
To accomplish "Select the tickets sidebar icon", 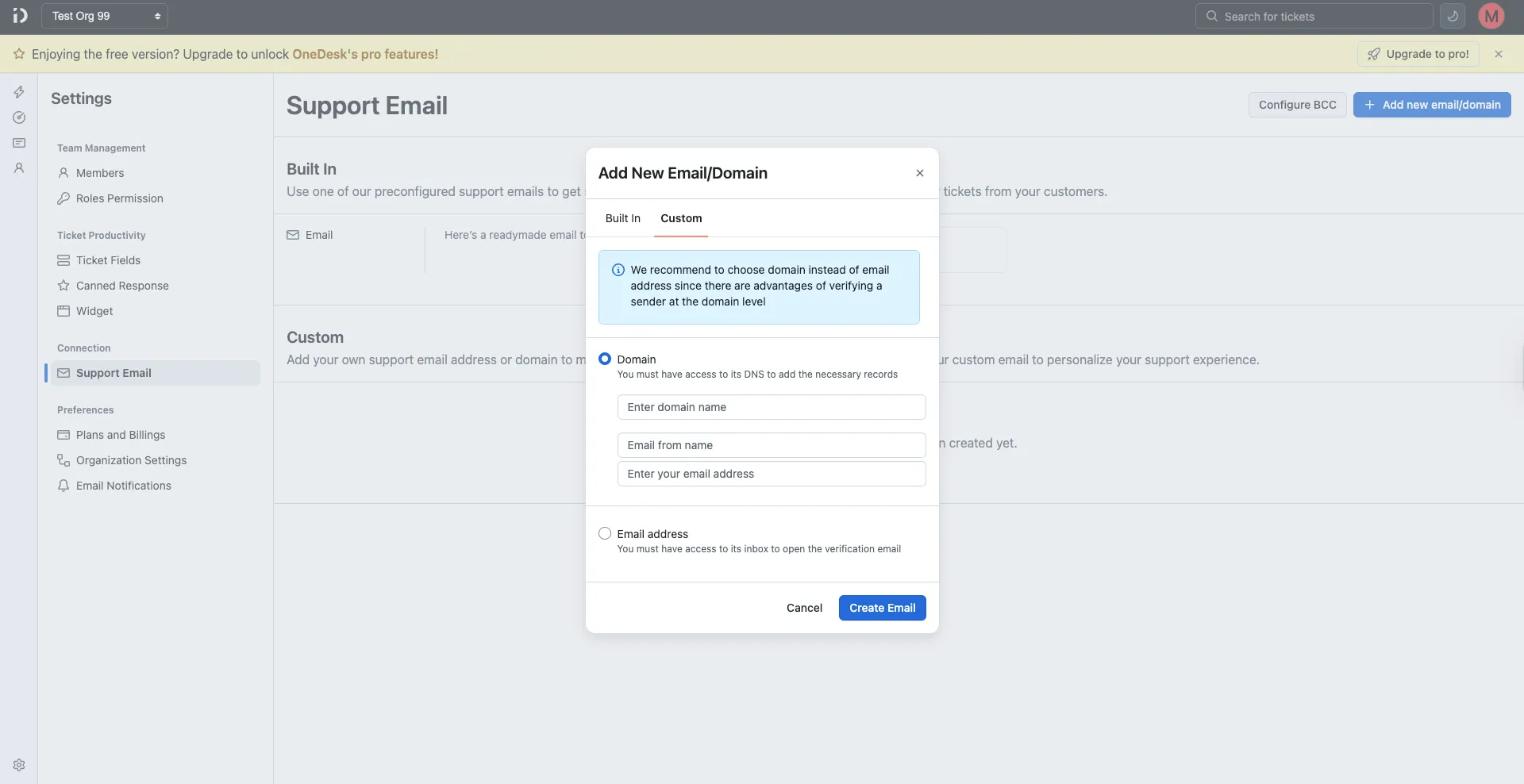I will pyautogui.click(x=19, y=142).
